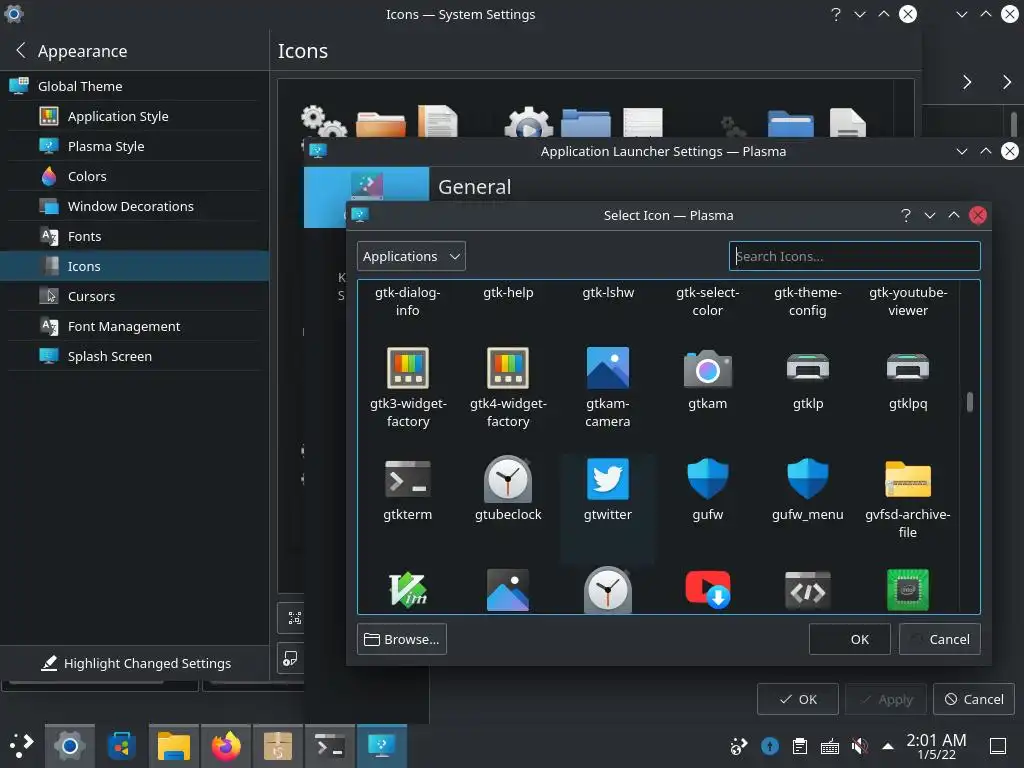
Task: Click Browse button in Select Icon dialog
Action: pyautogui.click(x=402, y=639)
